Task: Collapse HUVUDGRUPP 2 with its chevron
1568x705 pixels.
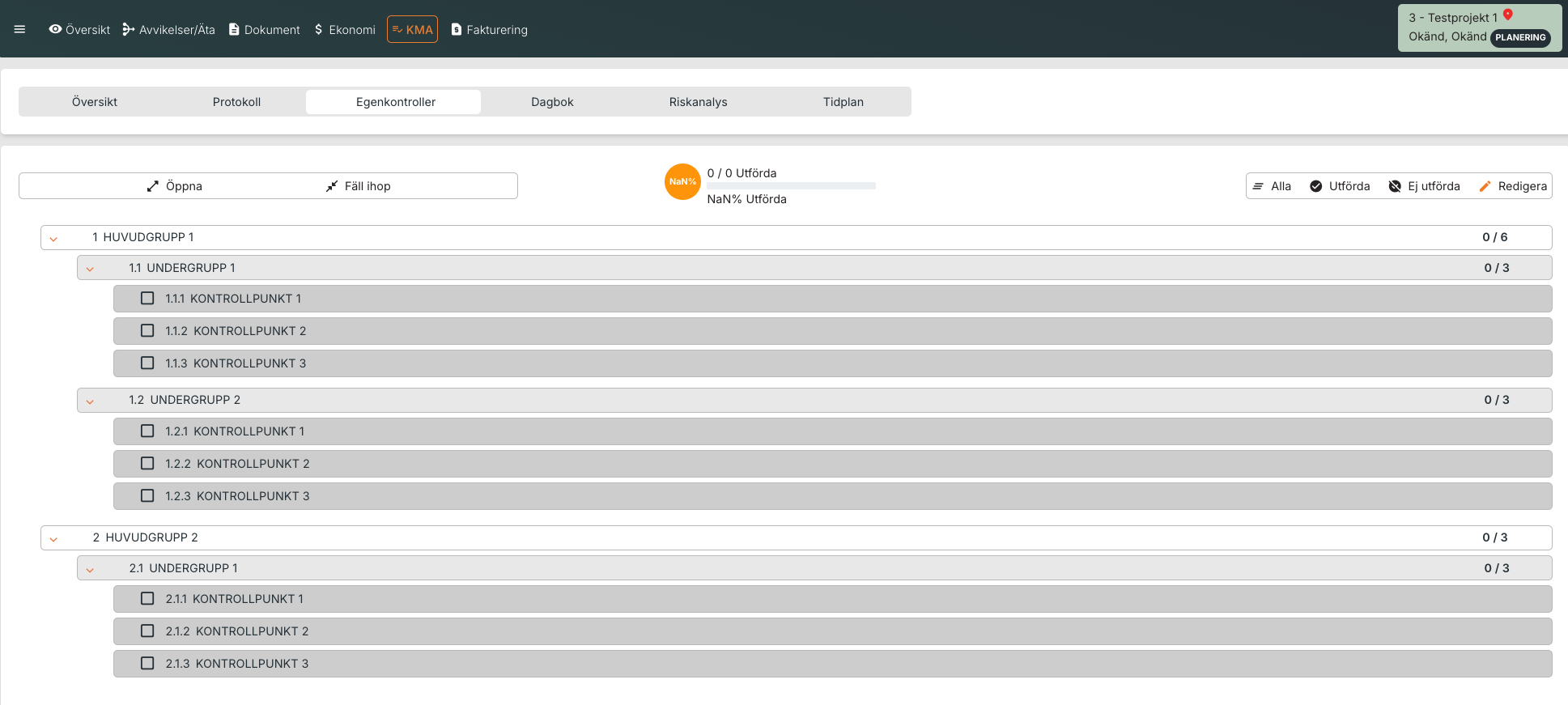Action: point(53,539)
